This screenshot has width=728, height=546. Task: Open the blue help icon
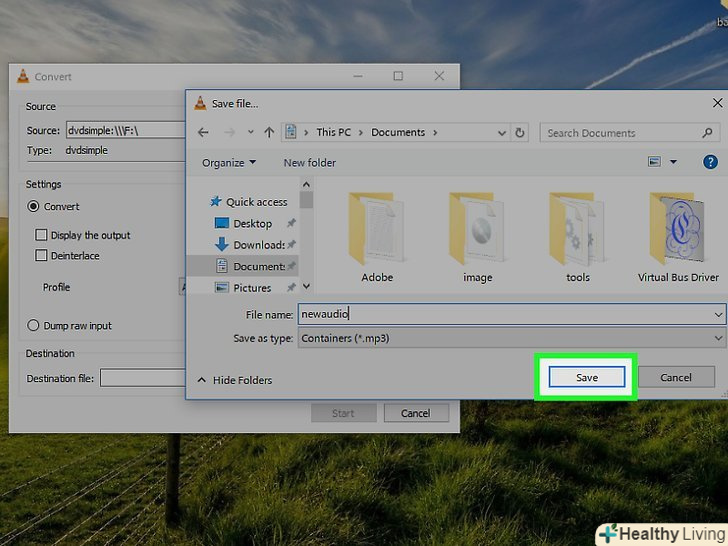710,162
